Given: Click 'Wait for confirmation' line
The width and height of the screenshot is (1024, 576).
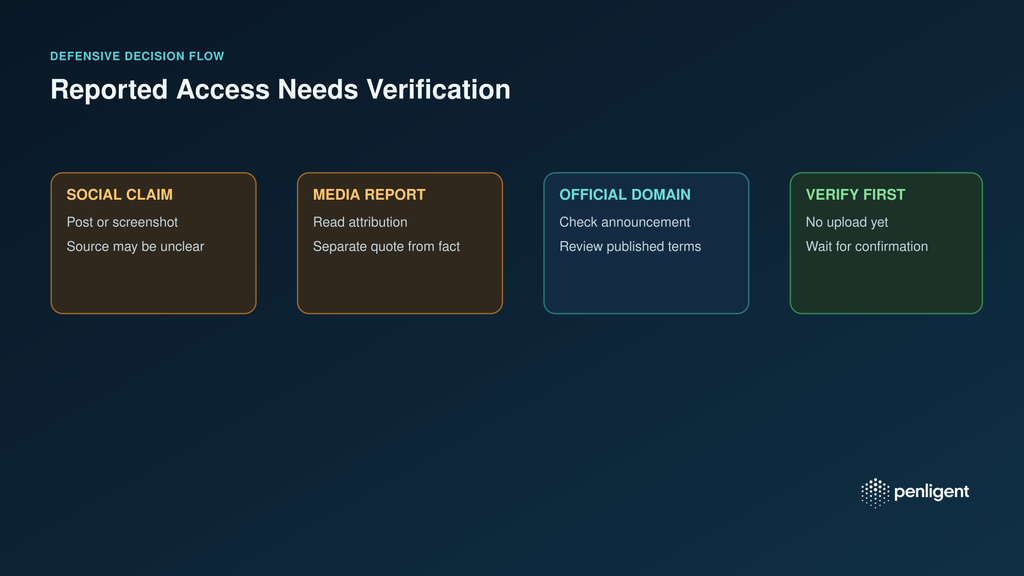Looking at the screenshot, I should tap(867, 246).
